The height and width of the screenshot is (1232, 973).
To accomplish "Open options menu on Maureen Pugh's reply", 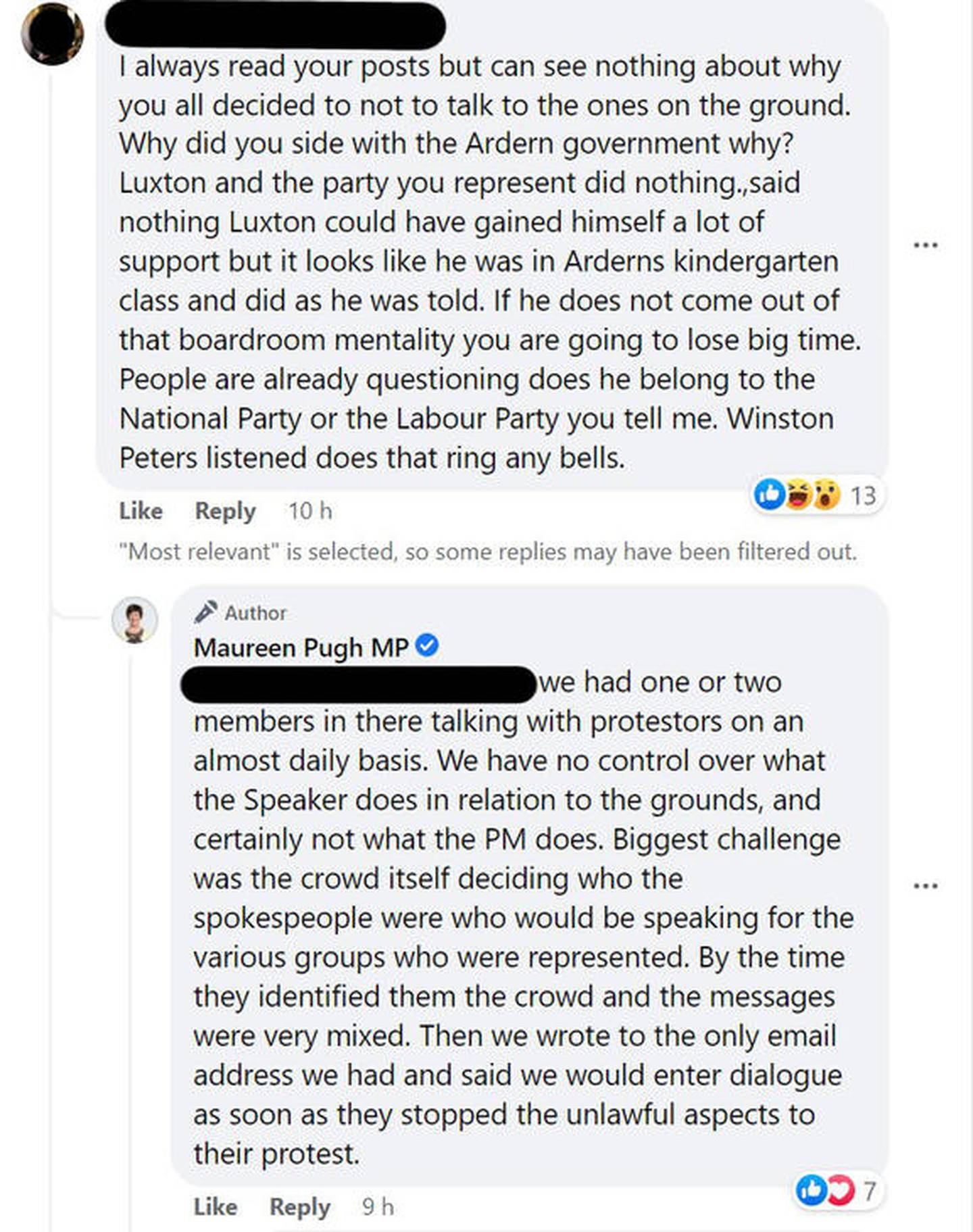I will 925,885.
